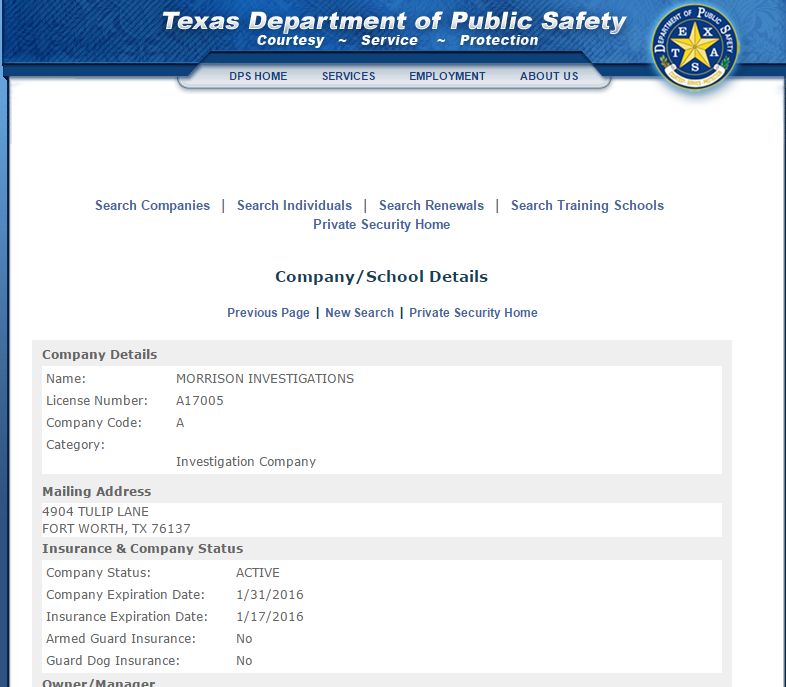Select the Company Expiration Date: label

tap(125, 595)
